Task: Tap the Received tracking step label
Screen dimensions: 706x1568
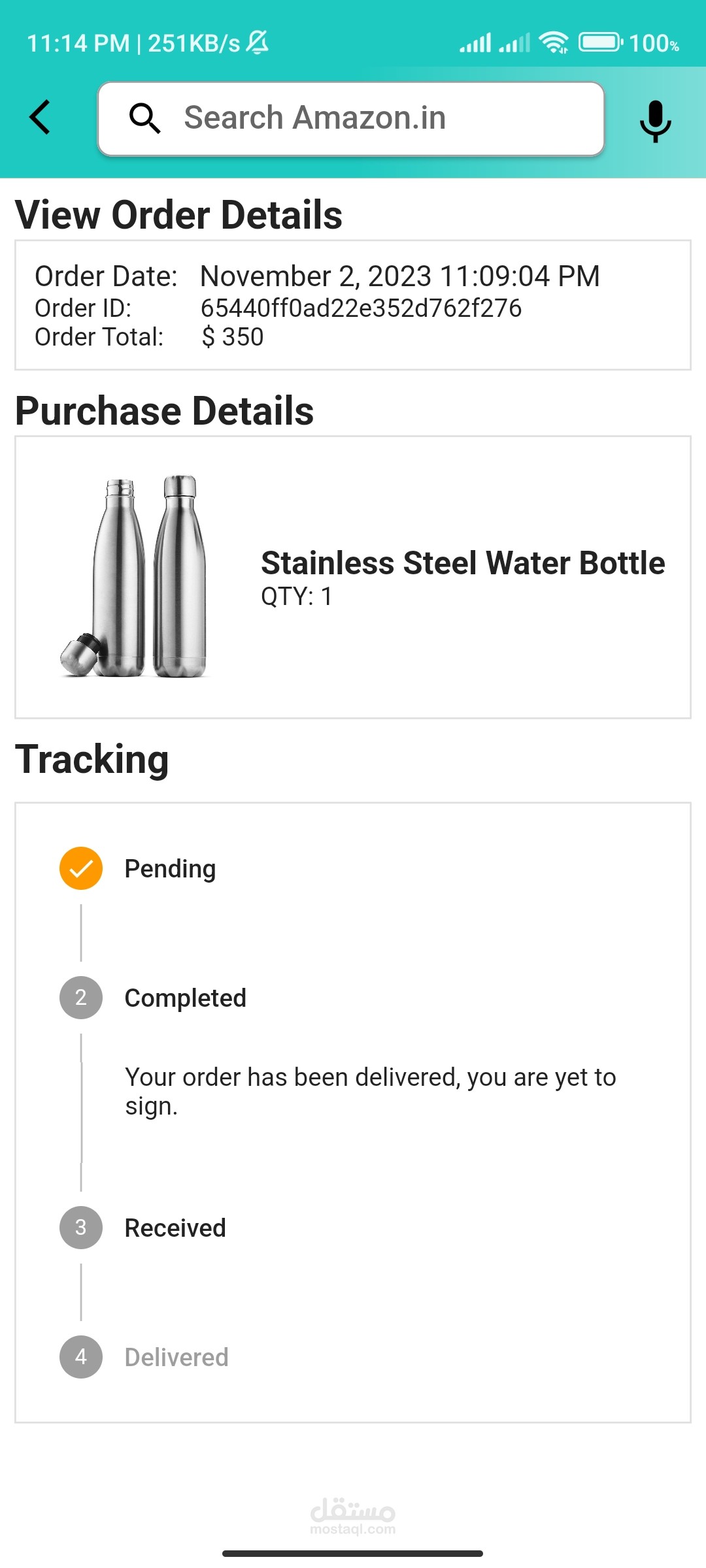Action: coord(175,1228)
